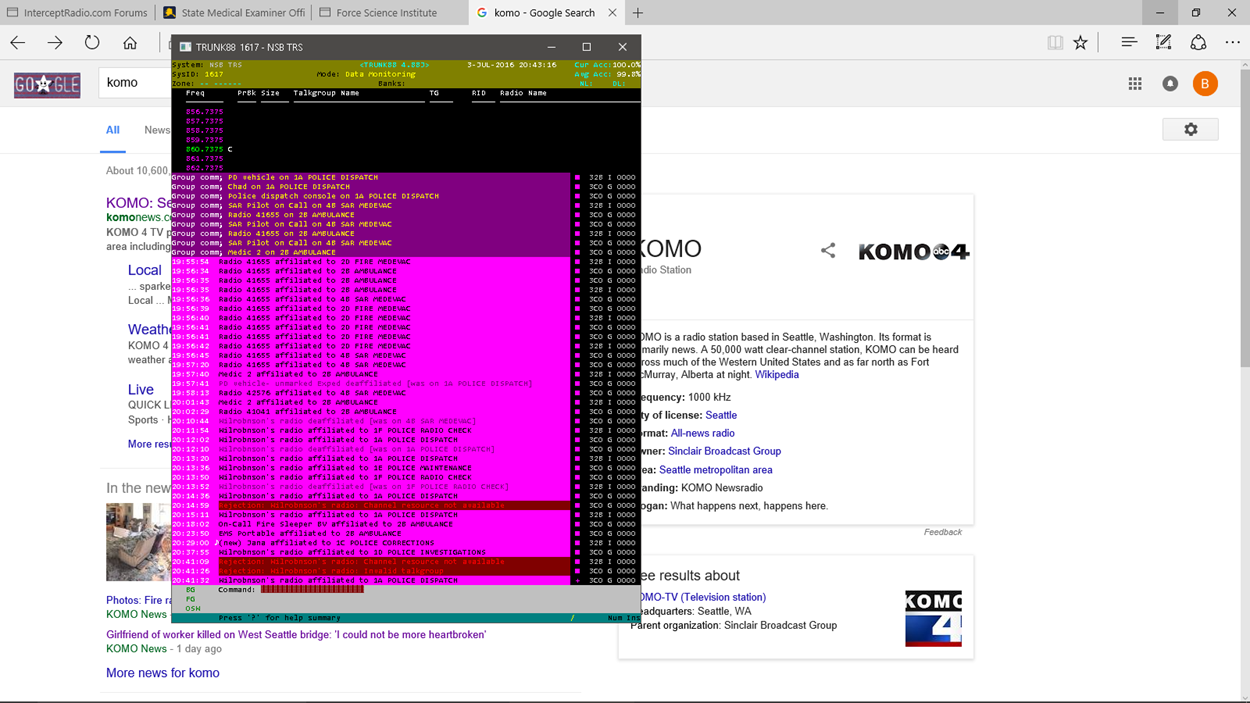This screenshot has width=1250, height=703.
Task: Select the 20:14:59 rejection log line
Action: click(x=371, y=505)
